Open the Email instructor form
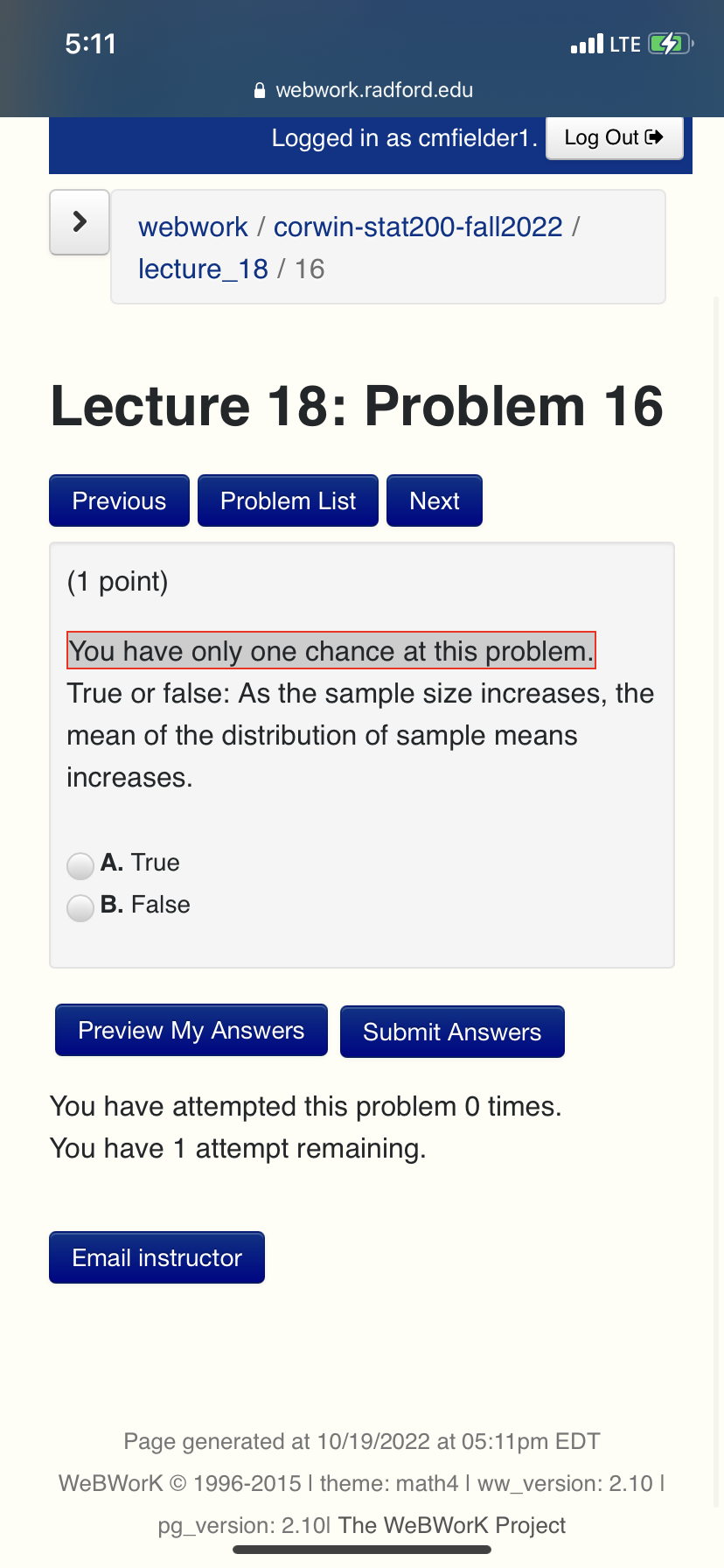724x1568 pixels. [157, 1257]
